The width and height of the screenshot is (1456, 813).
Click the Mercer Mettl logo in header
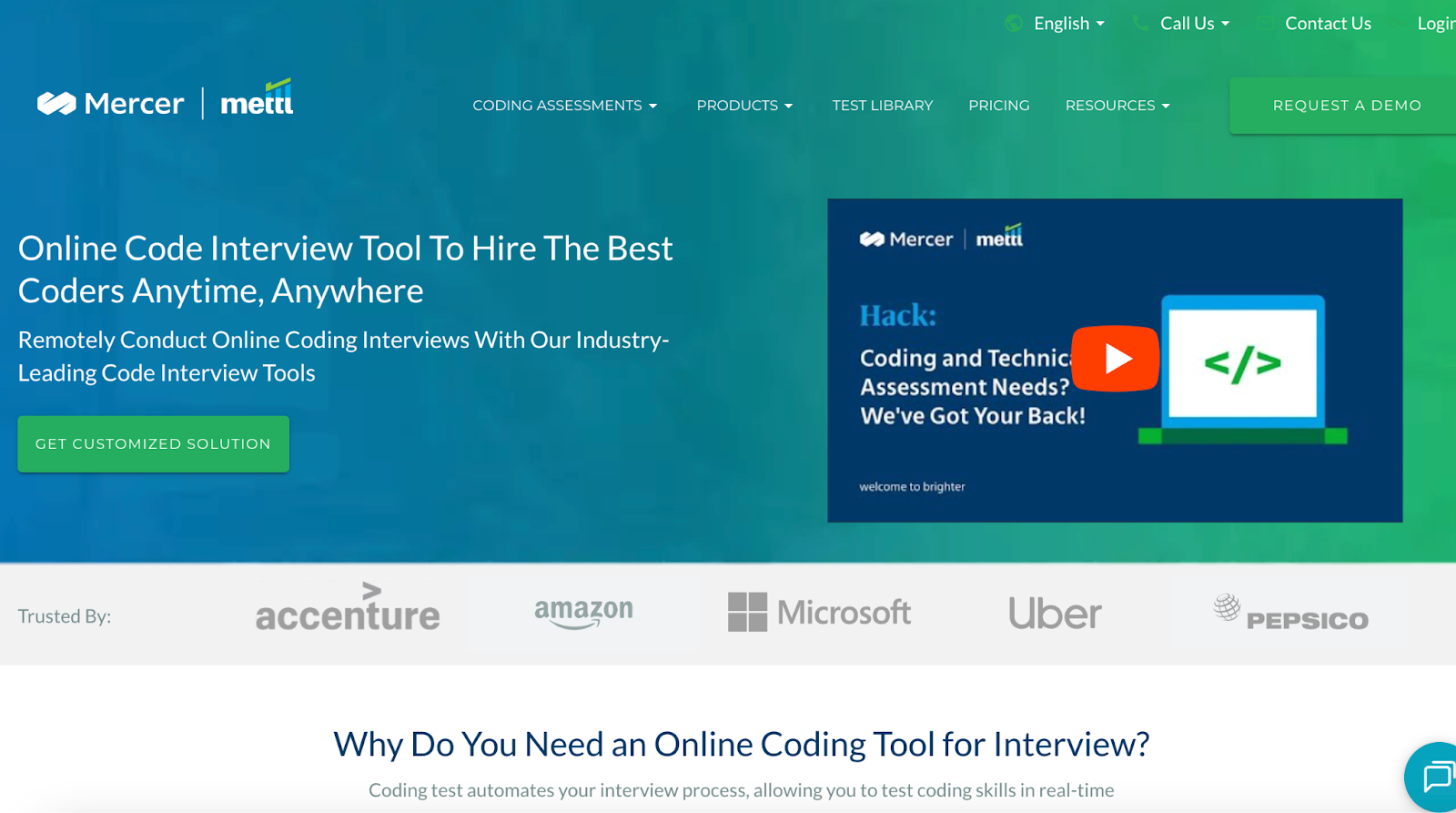165,100
